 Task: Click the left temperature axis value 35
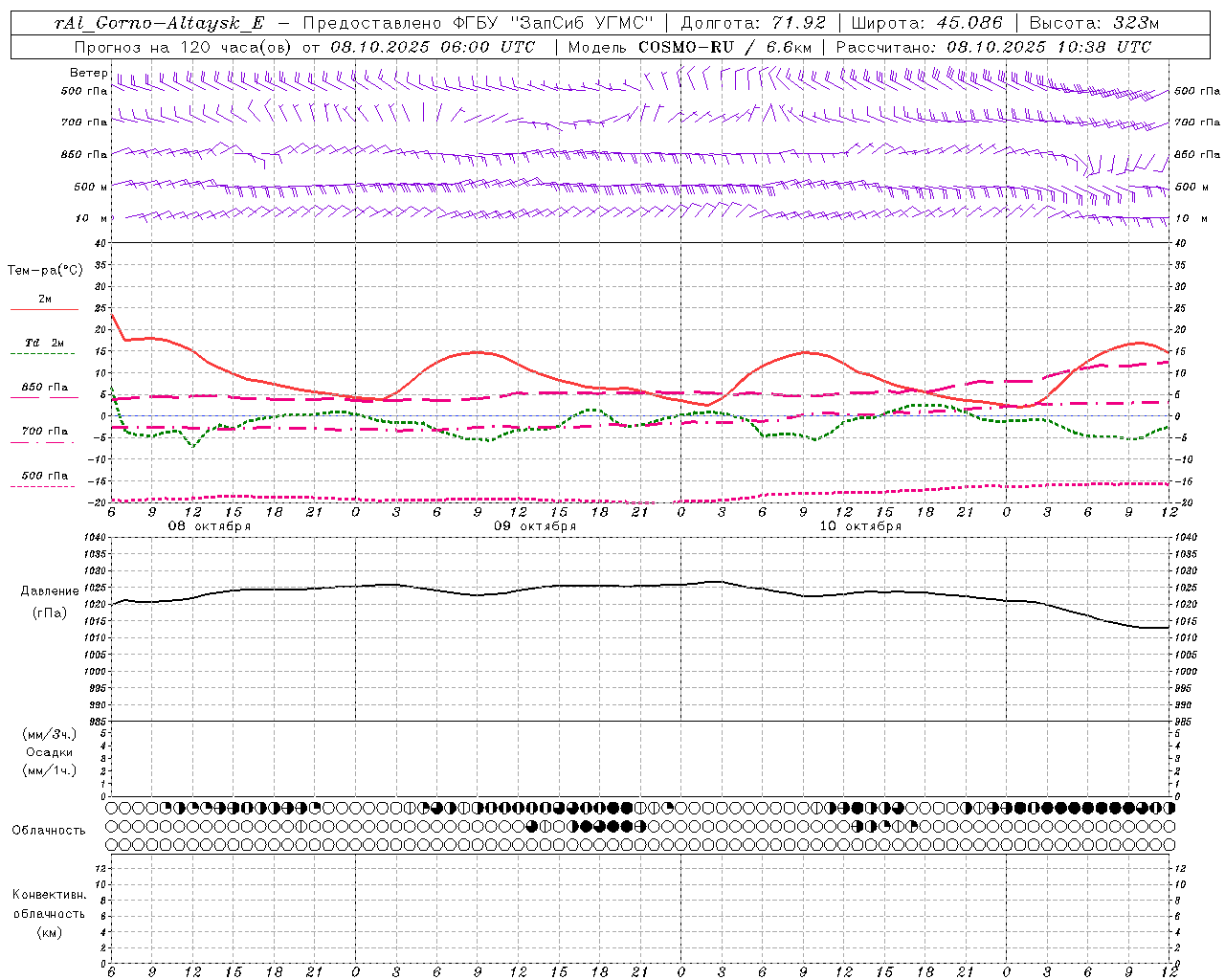click(x=100, y=265)
